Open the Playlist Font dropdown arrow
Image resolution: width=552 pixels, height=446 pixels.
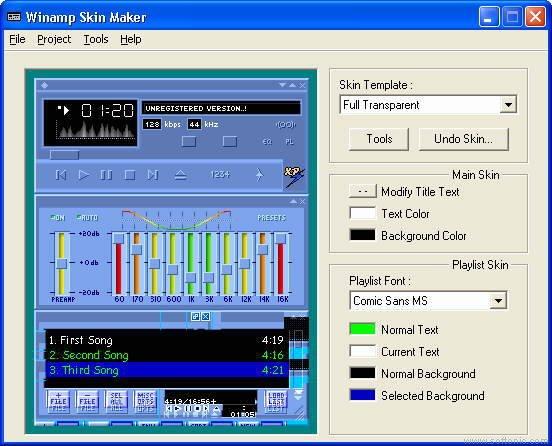498,301
